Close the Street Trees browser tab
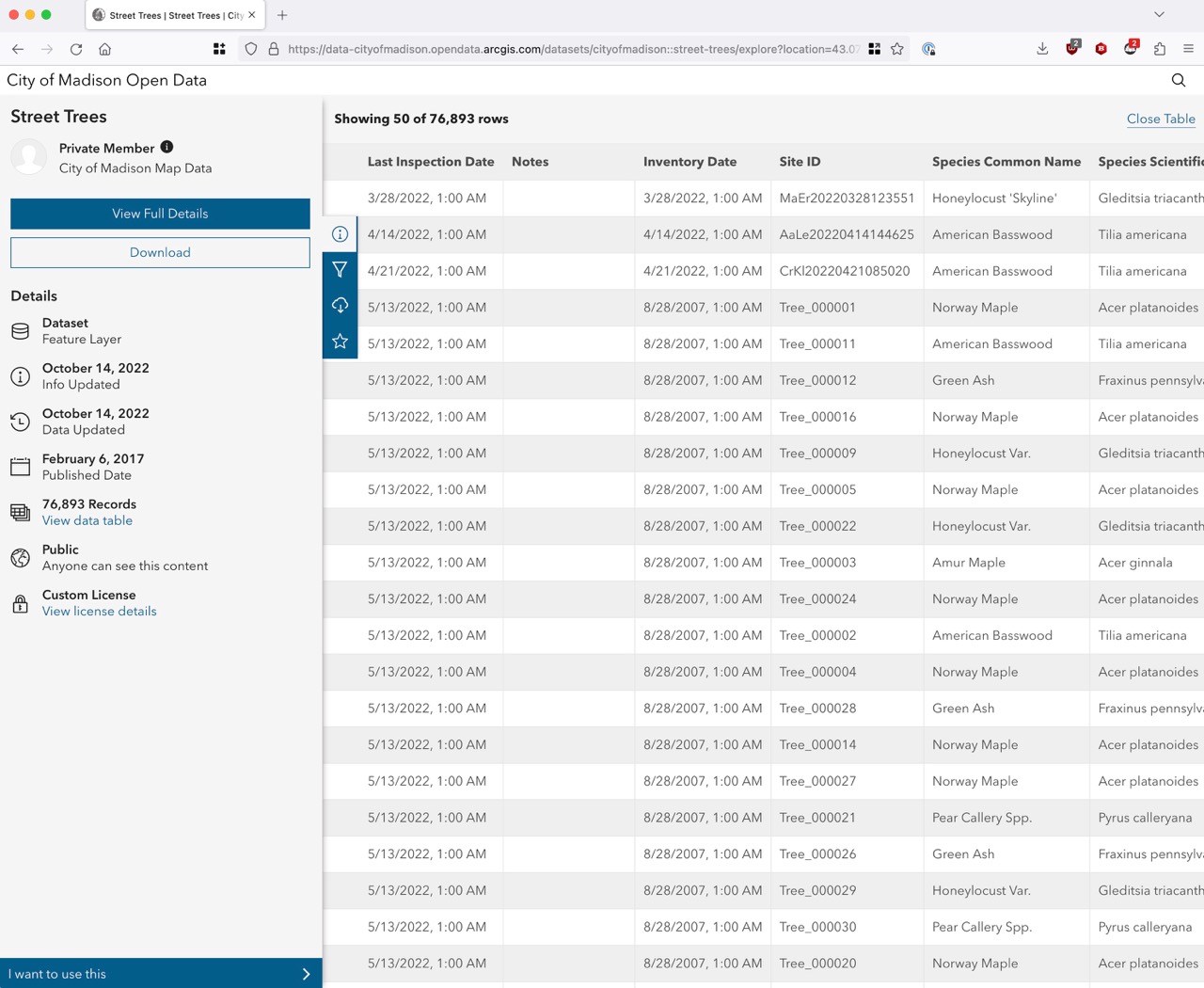Viewport: 1204px width, 988px height. [252, 15]
